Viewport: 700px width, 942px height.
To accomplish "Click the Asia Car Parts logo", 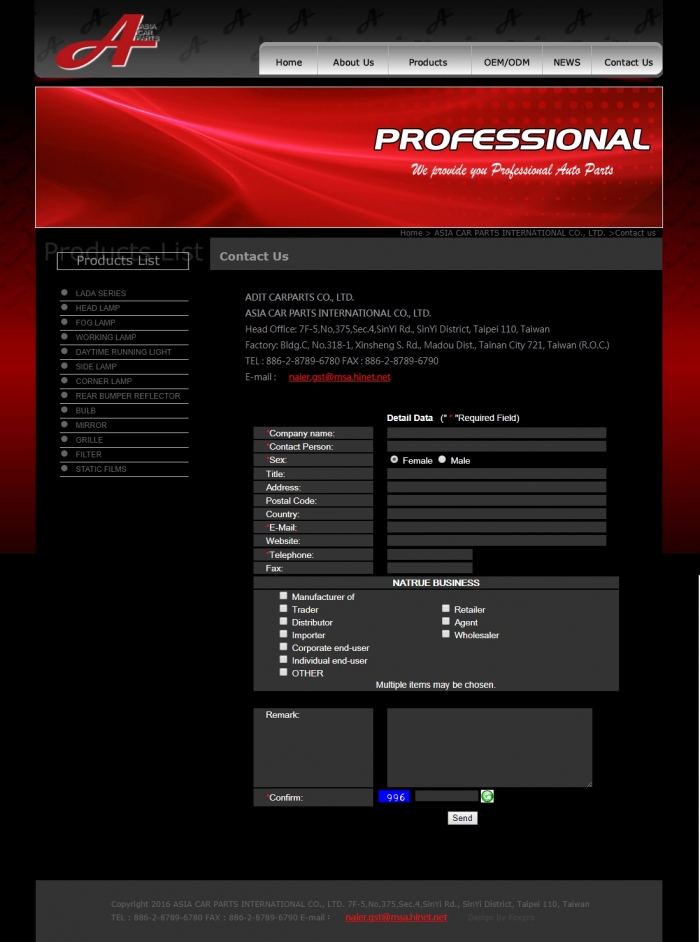I will 108,41.
